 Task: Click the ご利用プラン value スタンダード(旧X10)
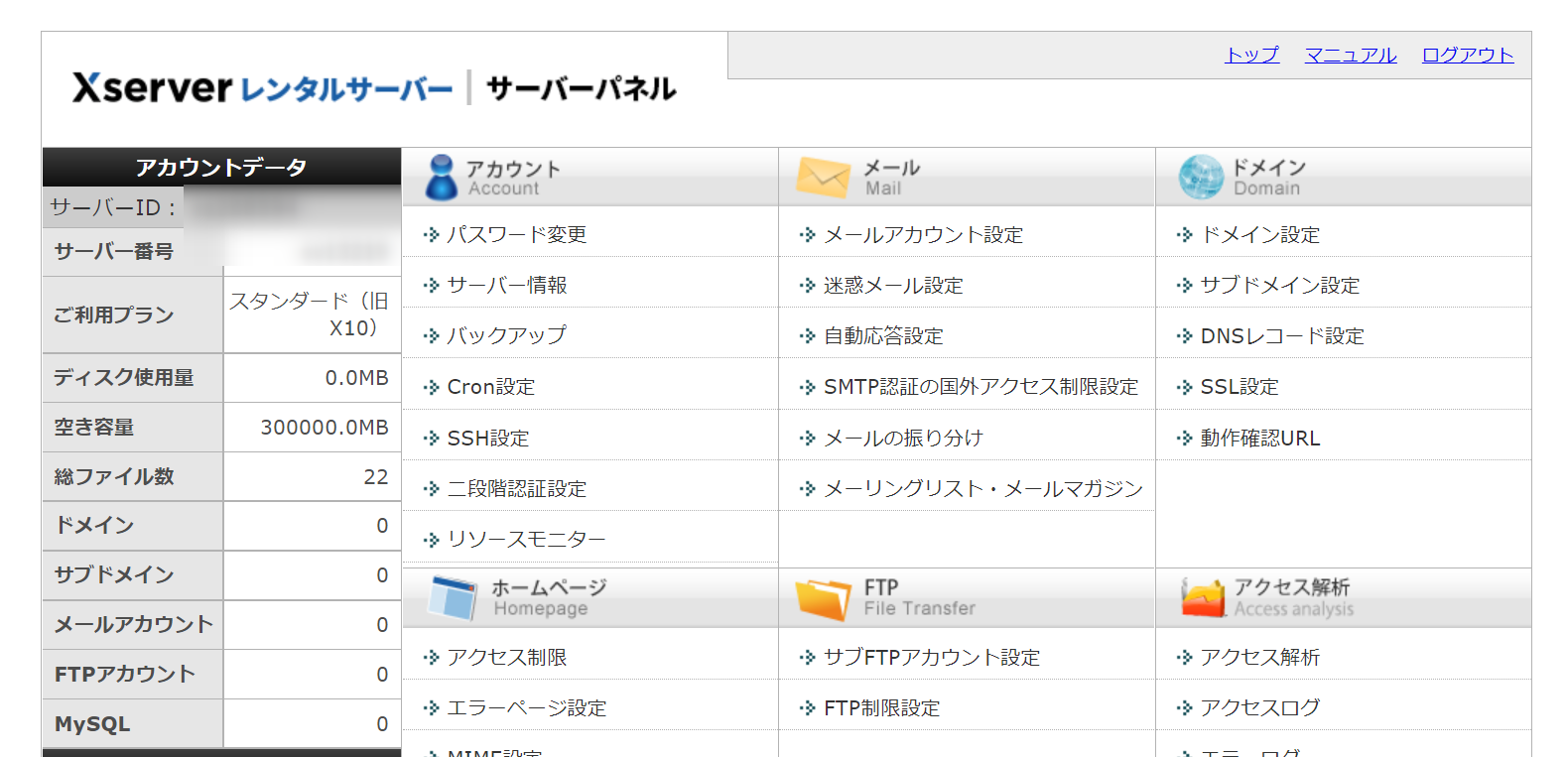click(x=310, y=315)
